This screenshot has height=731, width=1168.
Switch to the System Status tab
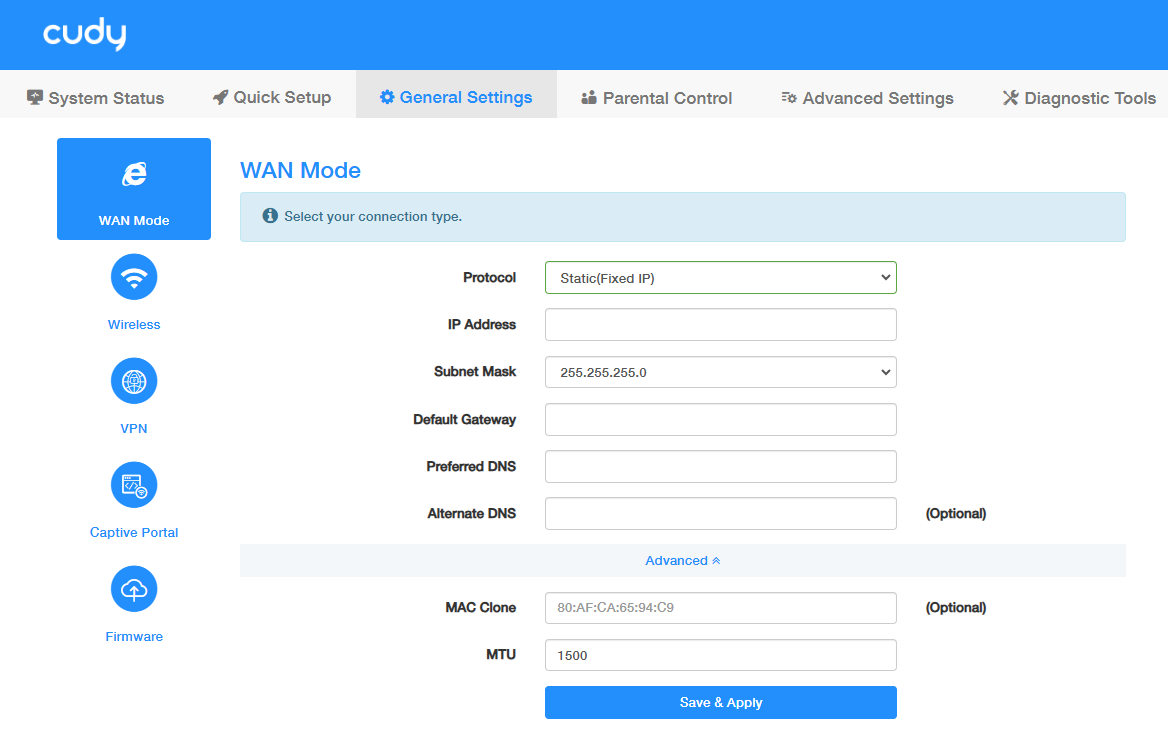coord(96,98)
